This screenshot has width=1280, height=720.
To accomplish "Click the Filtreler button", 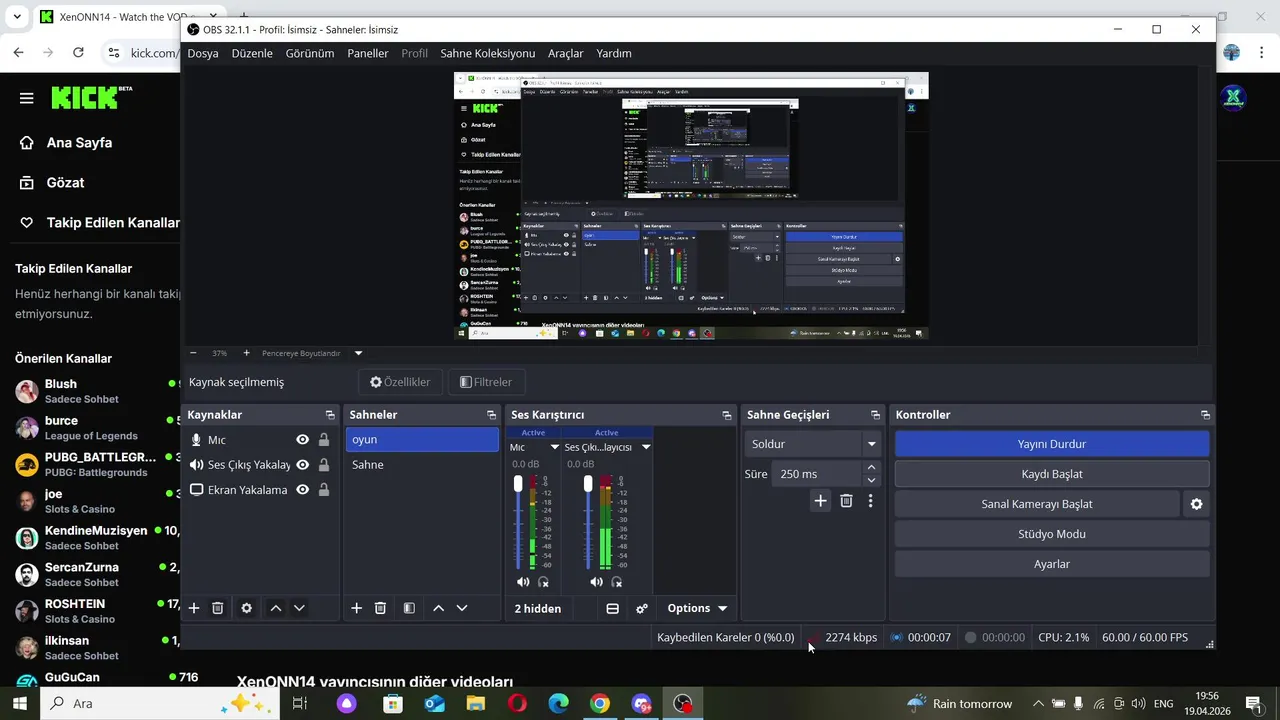I will [486, 382].
